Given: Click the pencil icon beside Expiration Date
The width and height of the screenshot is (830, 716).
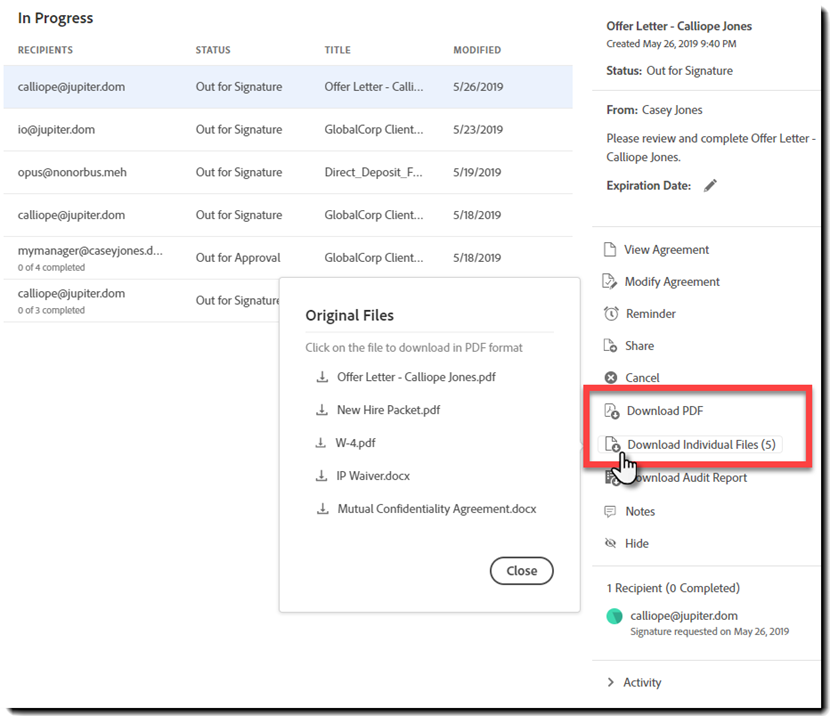Looking at the screenshot, I should point(710,185).
